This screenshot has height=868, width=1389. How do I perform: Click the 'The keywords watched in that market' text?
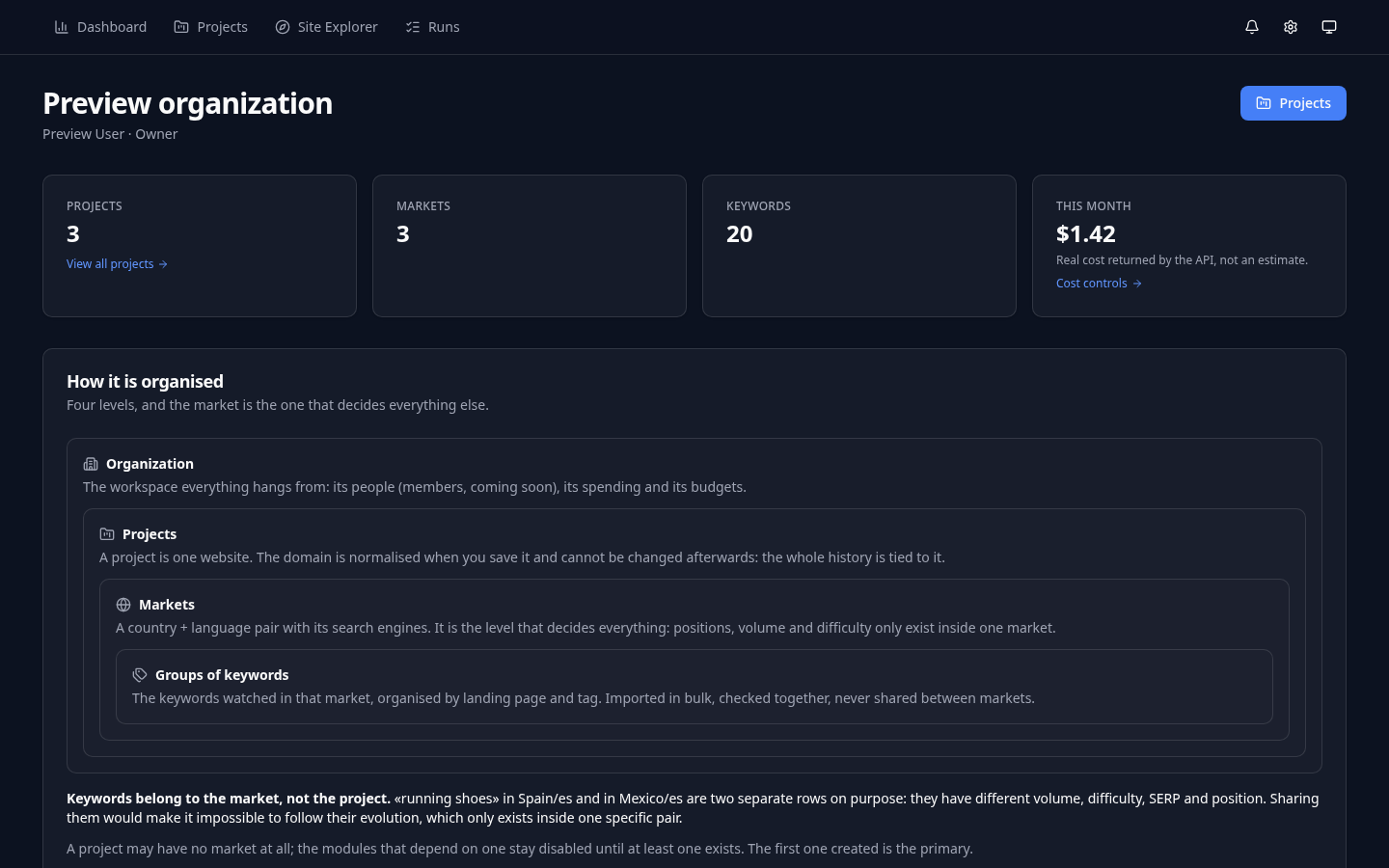point(584,698)
